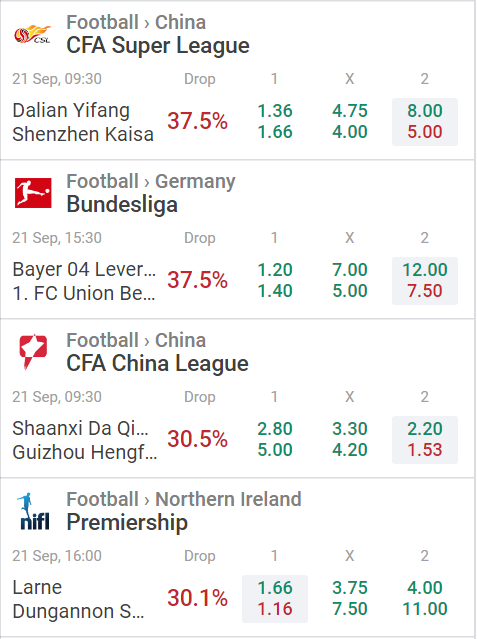Image resolution: width=477 pixels, height=639 pixels.
Task: Click away odds 4.00 for Dungannon Swifts
Action: (425, 588)
